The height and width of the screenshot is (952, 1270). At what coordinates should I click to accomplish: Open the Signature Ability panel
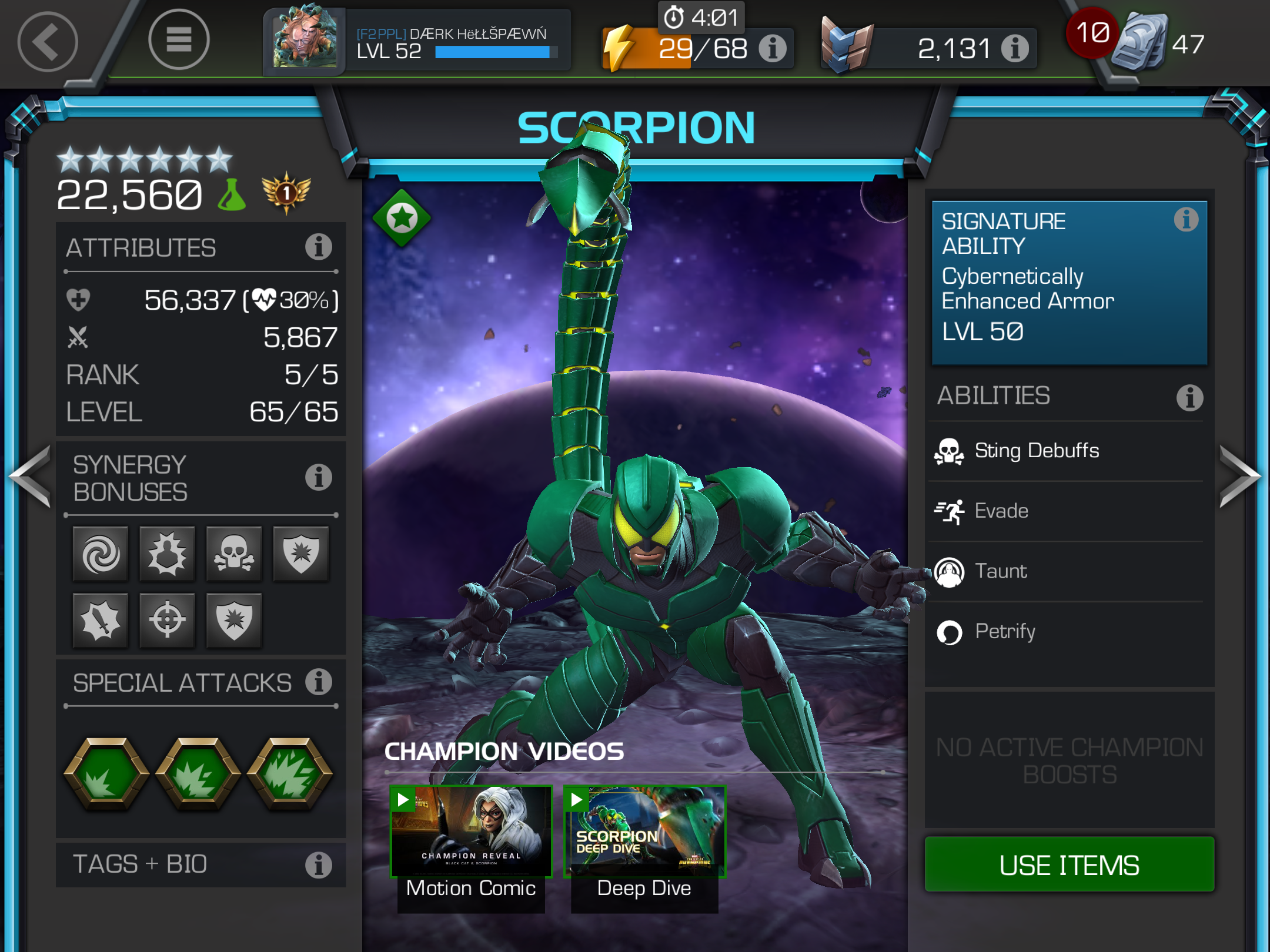pyautogui.click(x=1069, y=283)
